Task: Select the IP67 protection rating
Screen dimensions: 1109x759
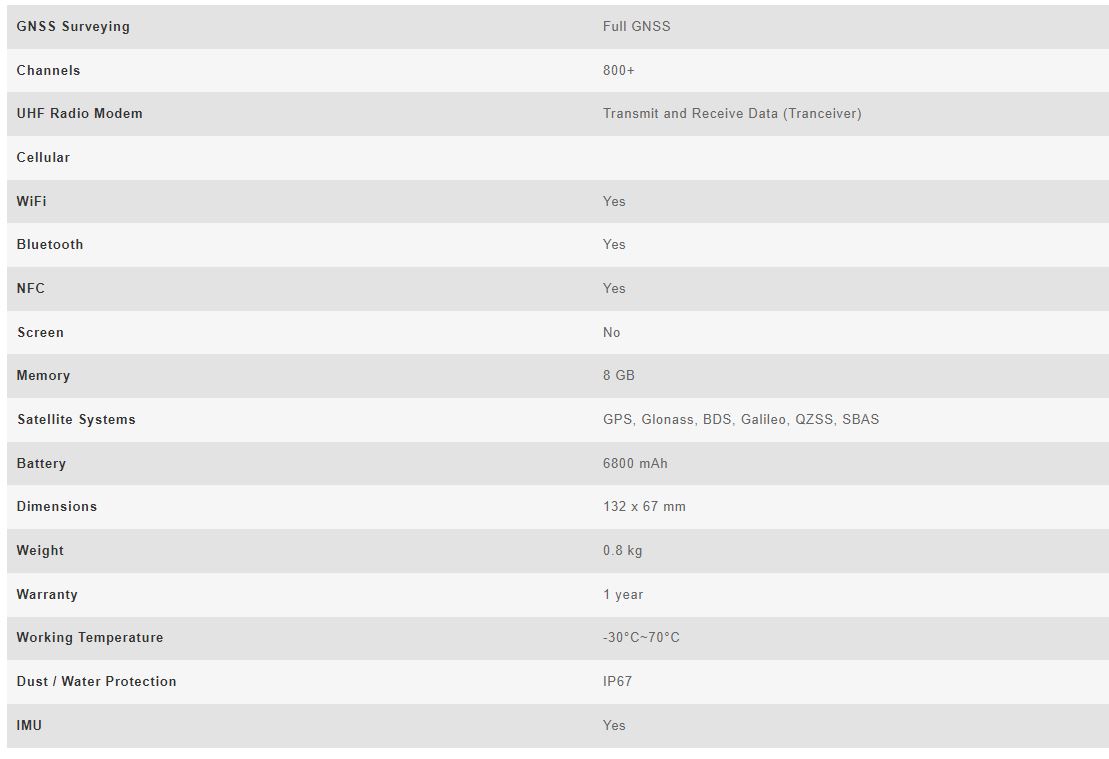Action: point(617,682)
